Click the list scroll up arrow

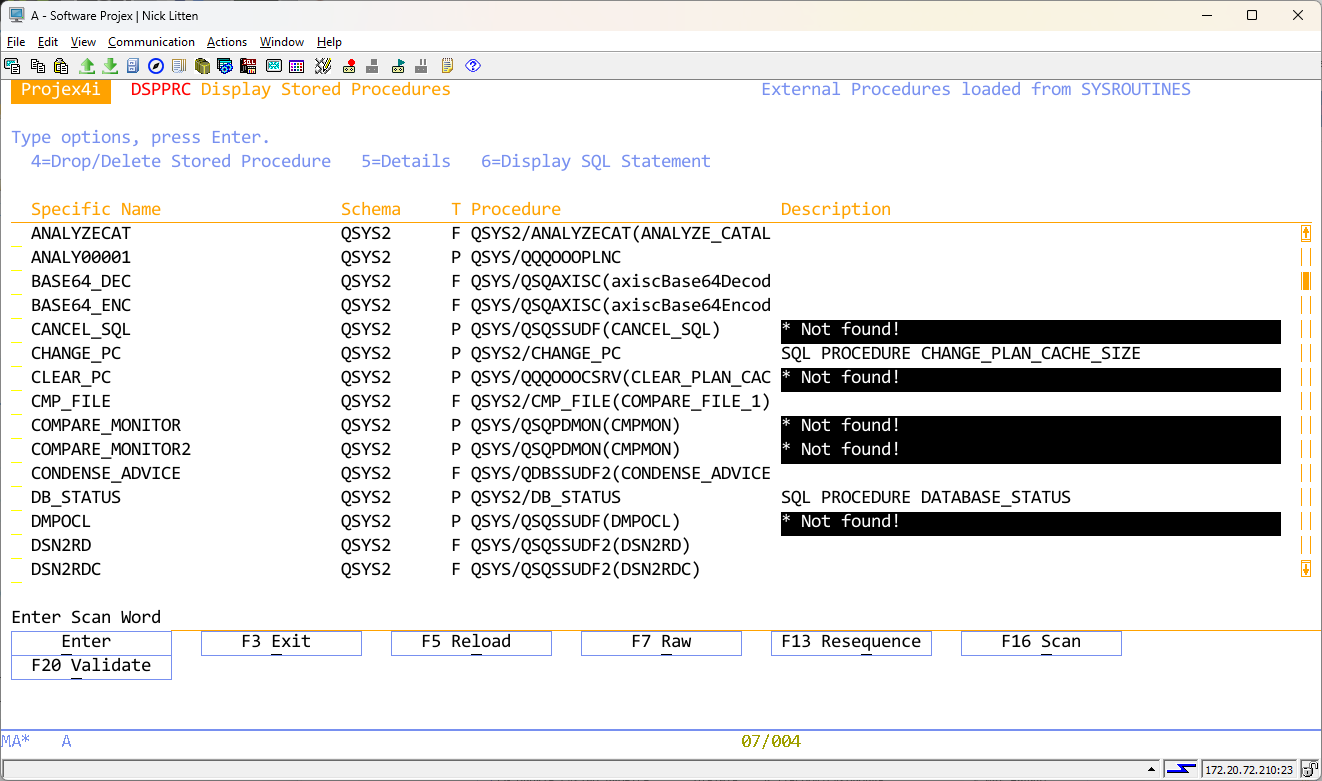click(1306, 233)
